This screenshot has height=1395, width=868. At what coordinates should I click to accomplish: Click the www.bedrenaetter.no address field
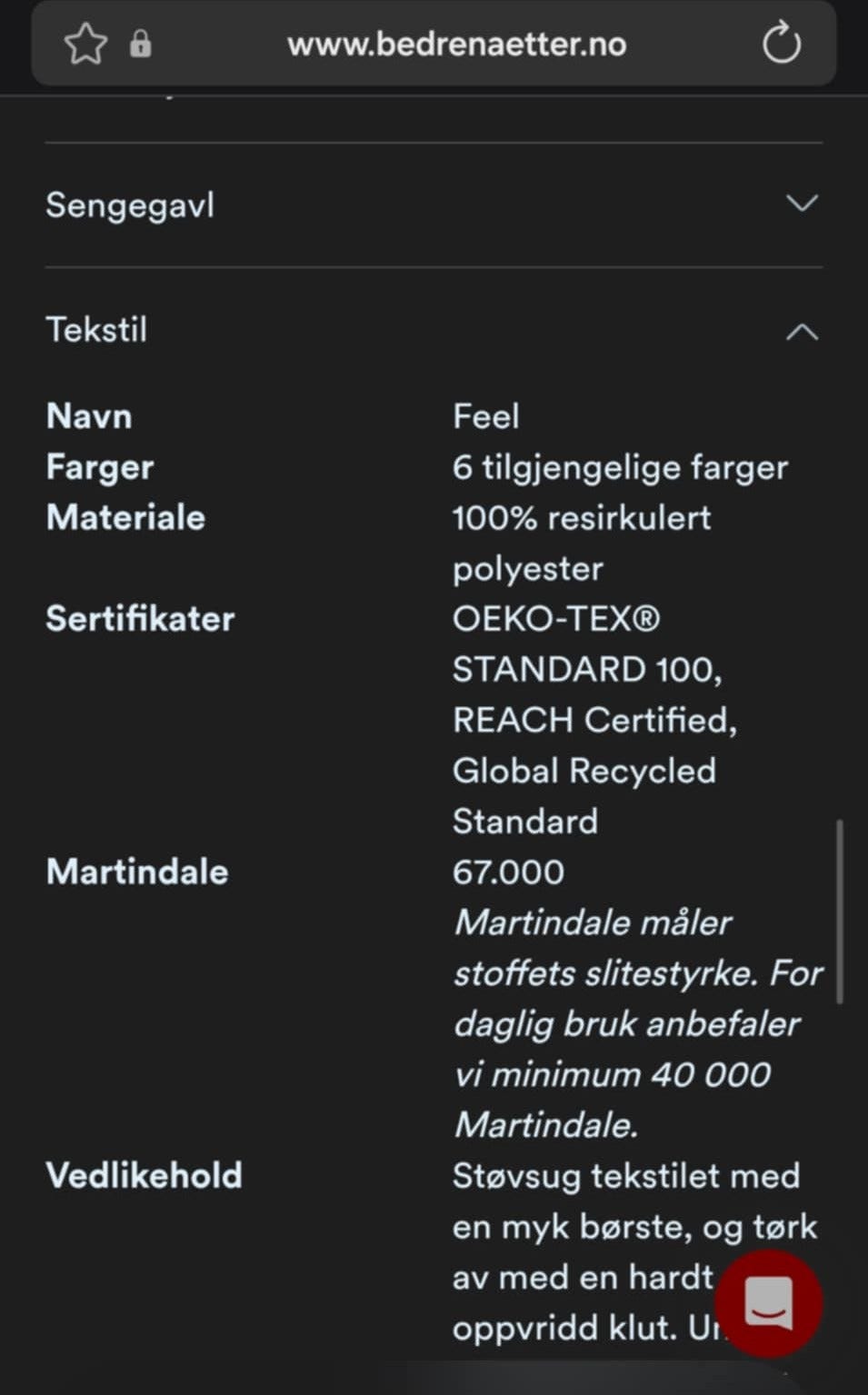pos(456,44)
